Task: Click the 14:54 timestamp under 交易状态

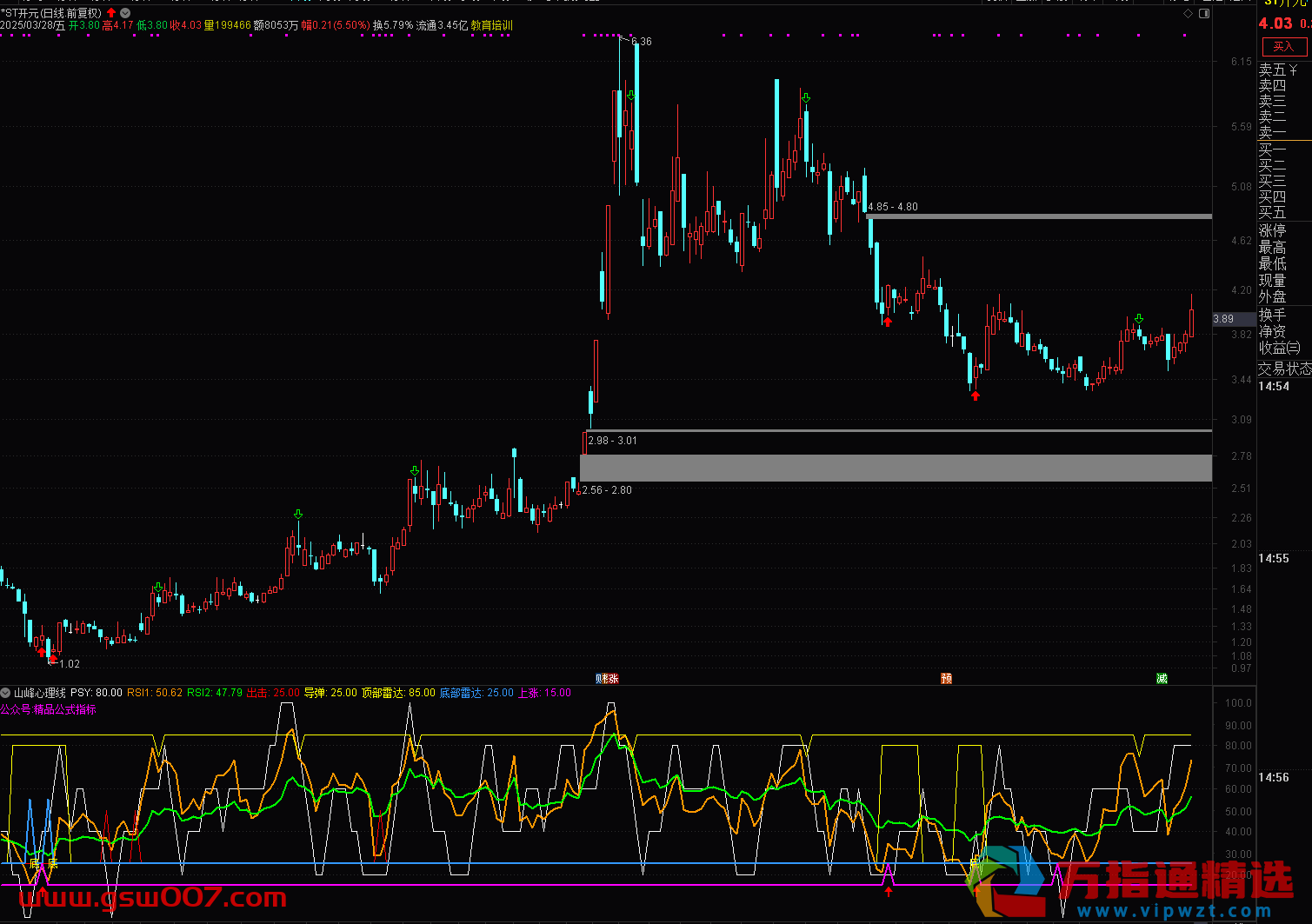Action: (x=1274, y=386)
